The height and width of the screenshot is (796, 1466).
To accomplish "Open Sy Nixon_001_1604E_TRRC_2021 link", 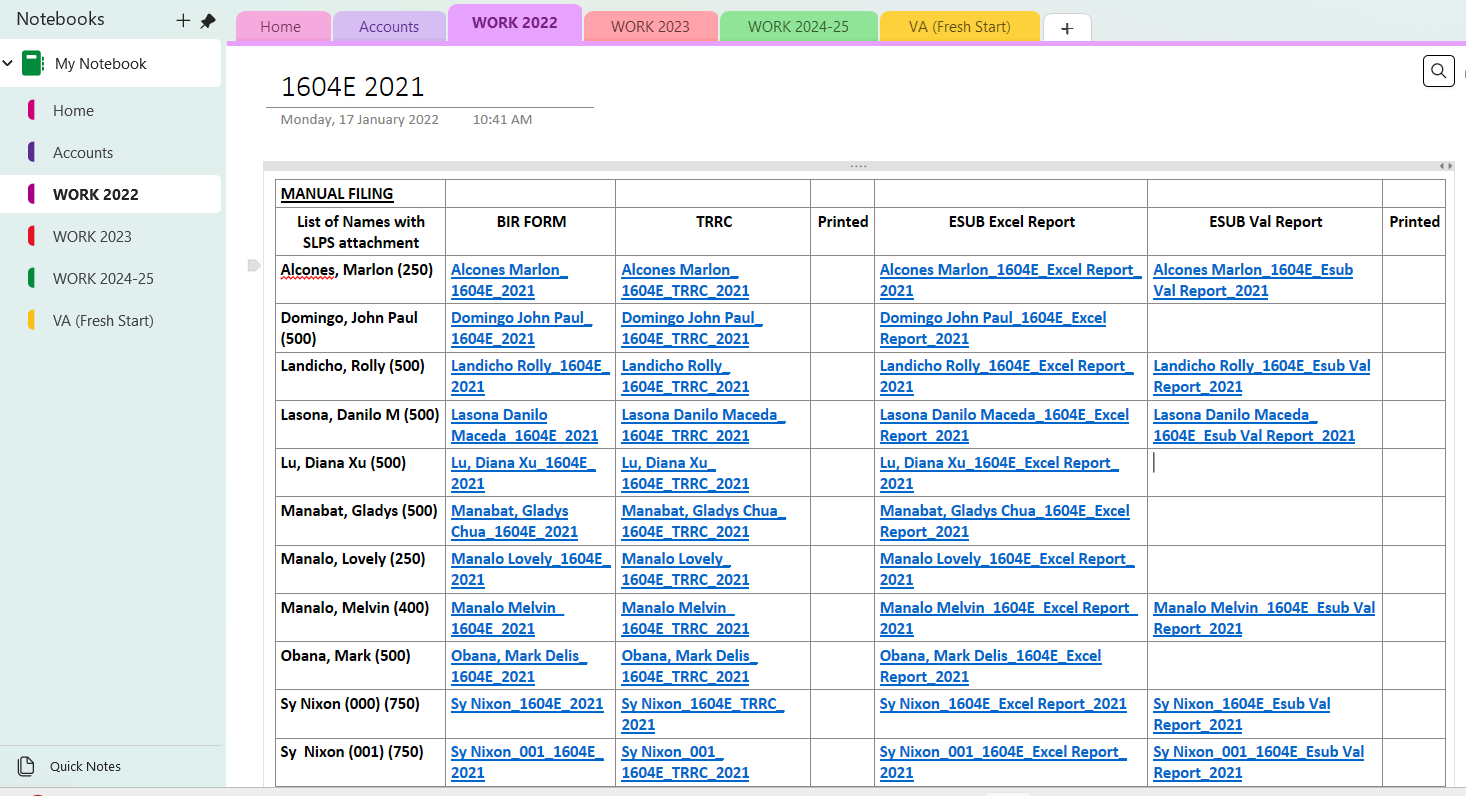I will 685,762.
